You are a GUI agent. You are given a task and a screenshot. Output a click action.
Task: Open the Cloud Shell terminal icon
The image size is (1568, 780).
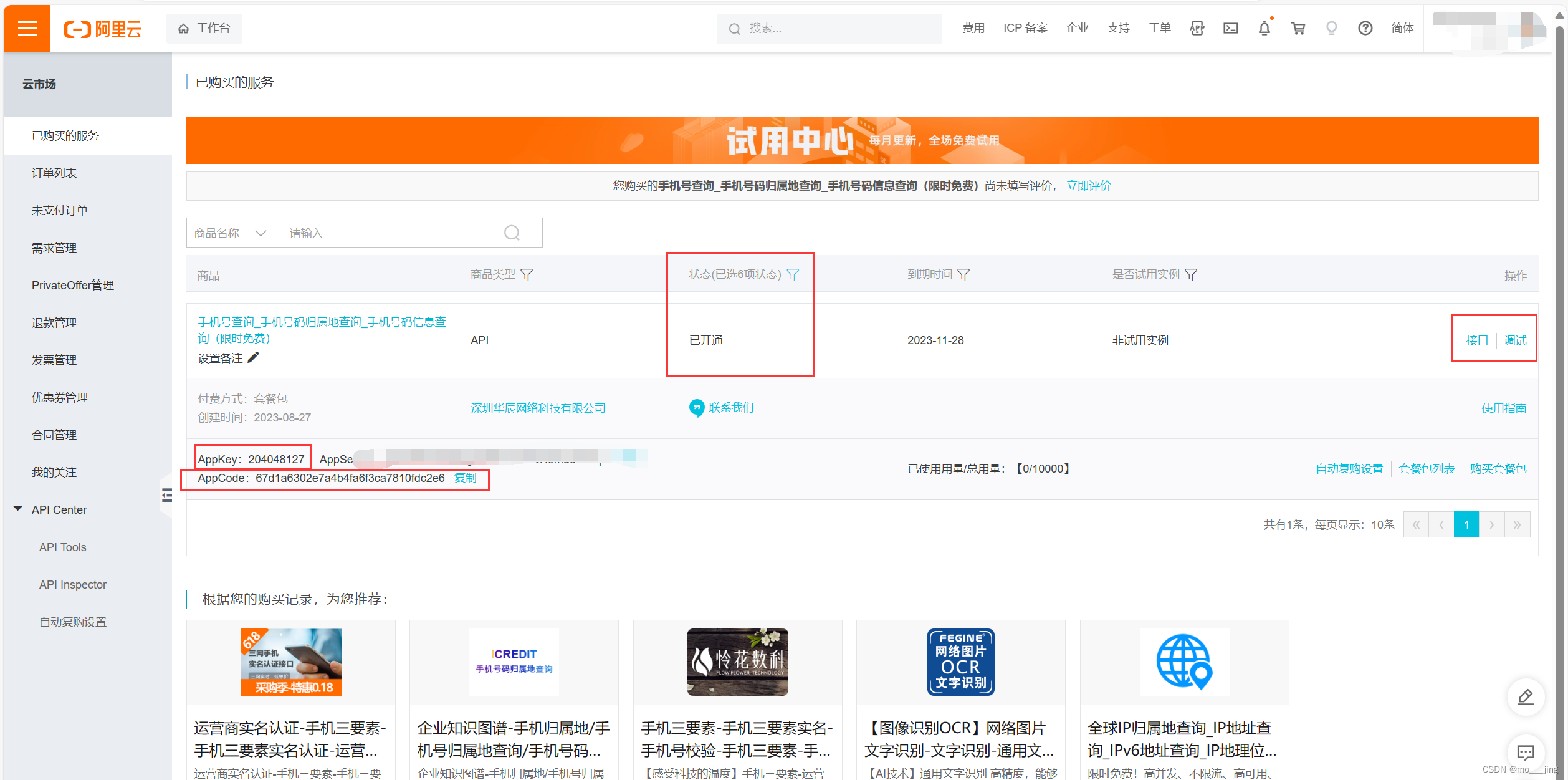(1230, 28)
